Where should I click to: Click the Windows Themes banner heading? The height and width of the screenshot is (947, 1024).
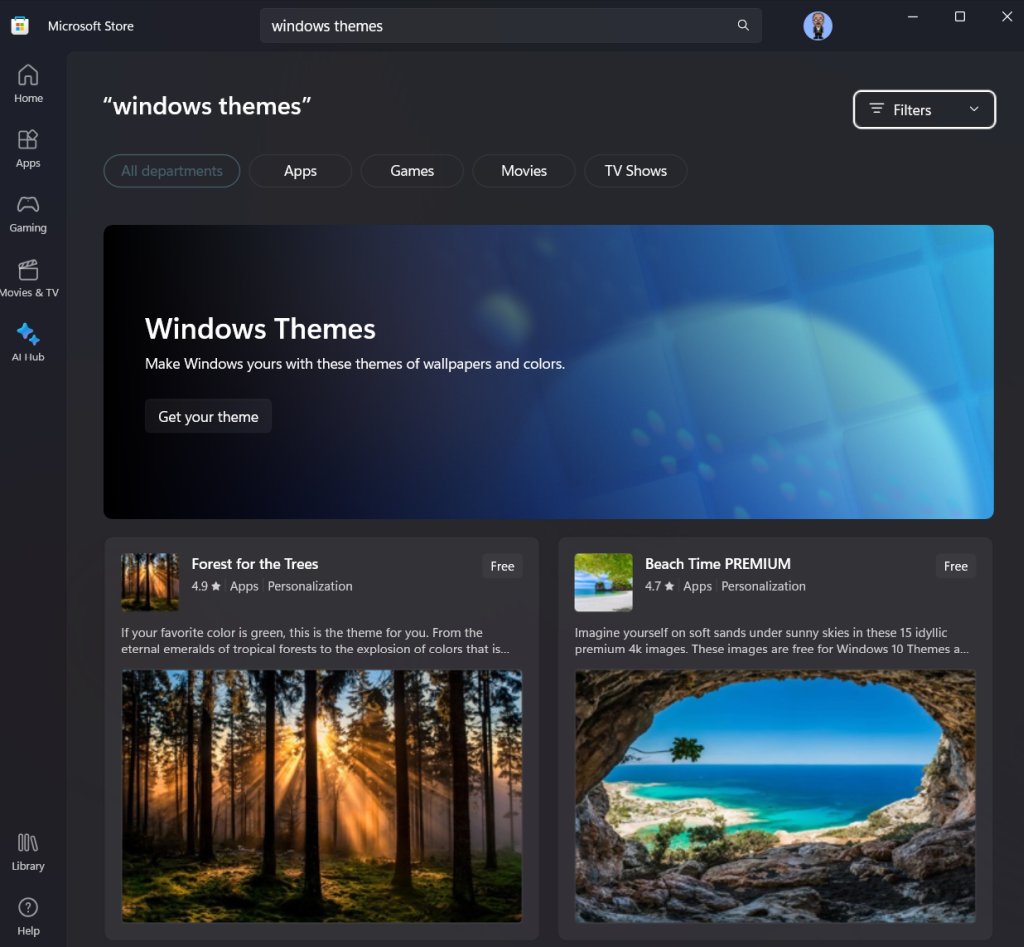[260, 329]
